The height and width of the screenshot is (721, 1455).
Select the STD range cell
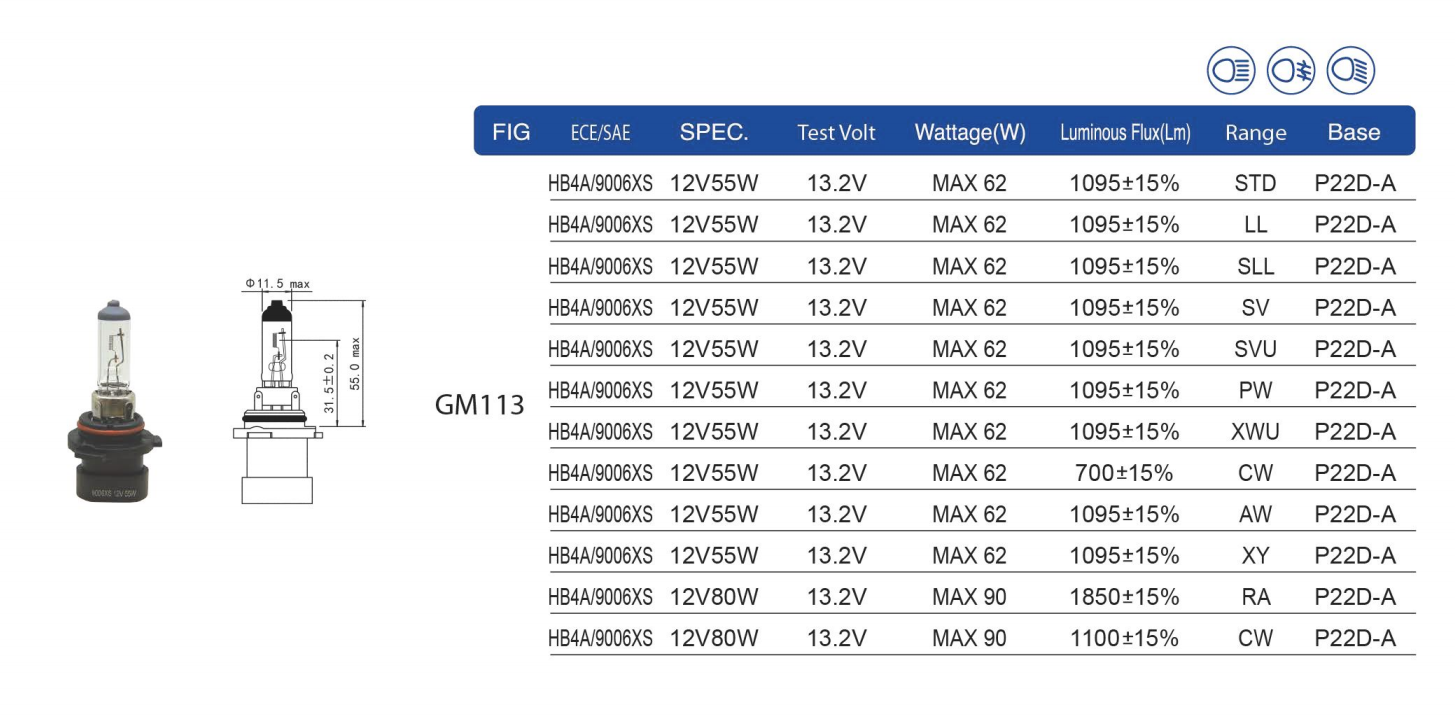tap(1255, 183)
